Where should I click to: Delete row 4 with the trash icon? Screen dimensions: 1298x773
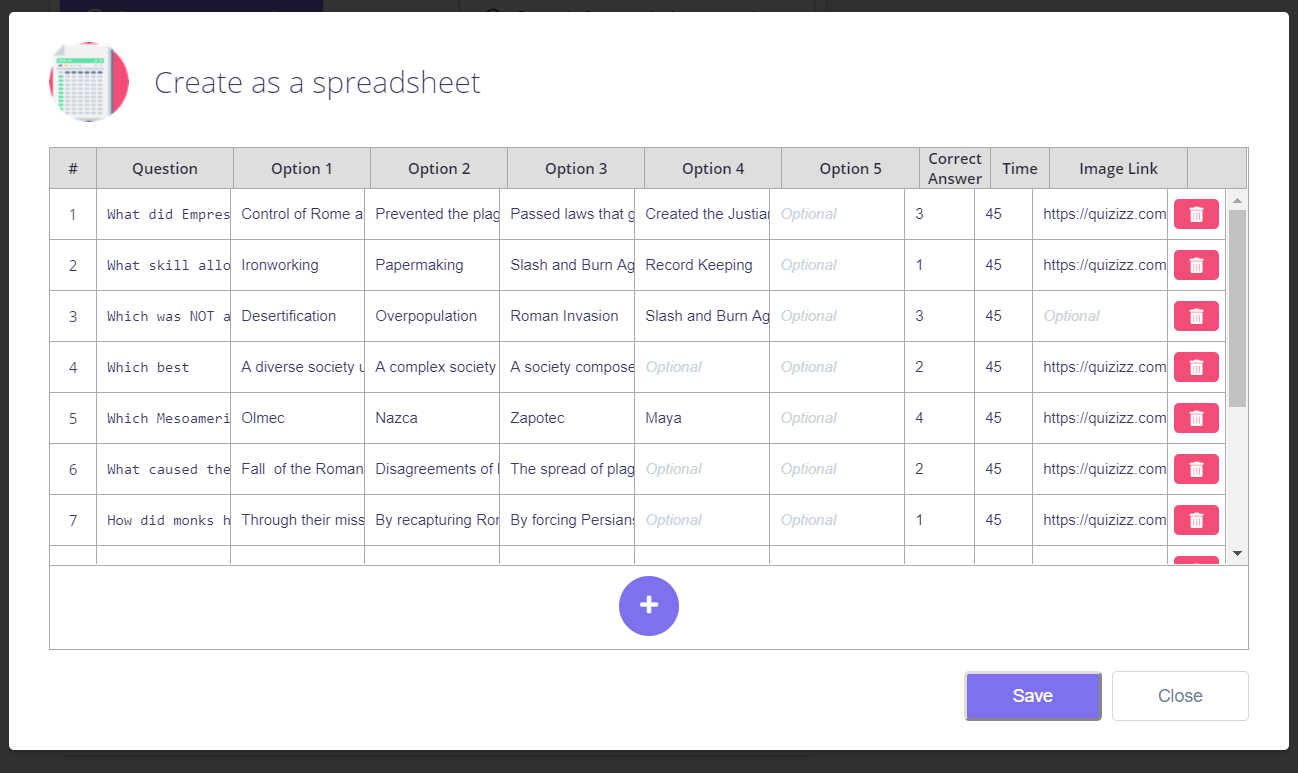(x=1196, y=367)
